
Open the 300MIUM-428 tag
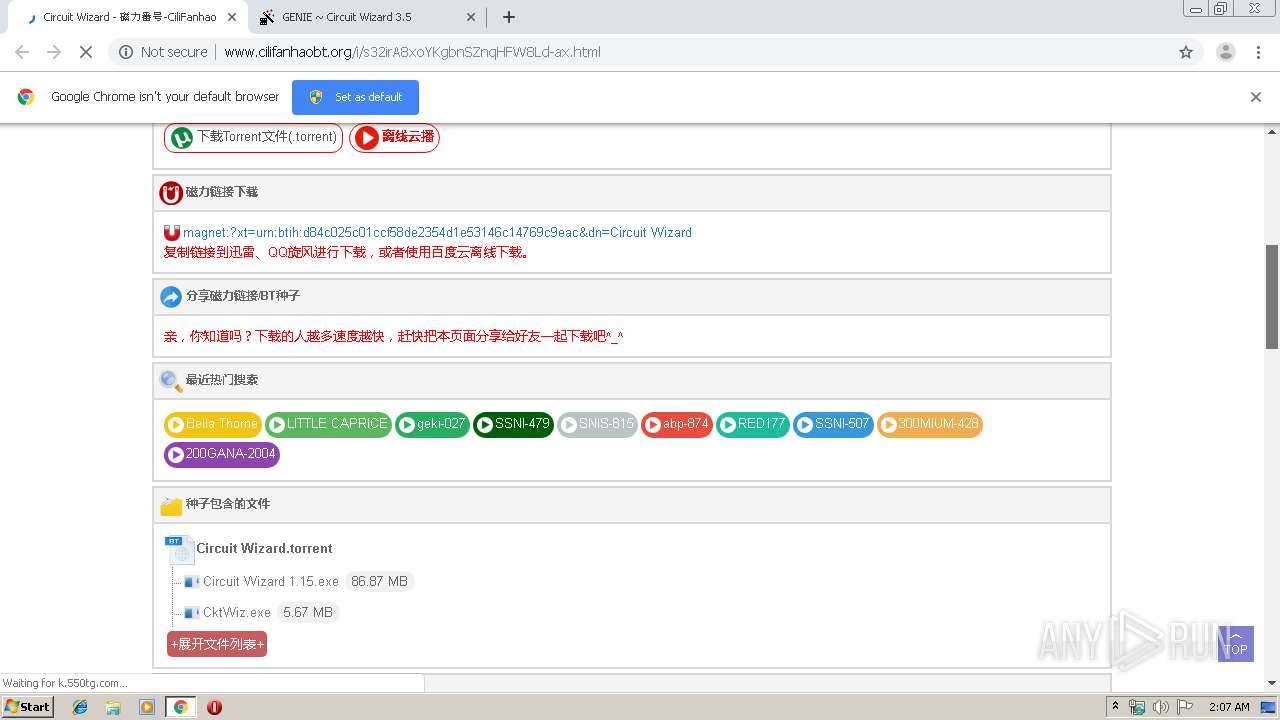(930, 424)
